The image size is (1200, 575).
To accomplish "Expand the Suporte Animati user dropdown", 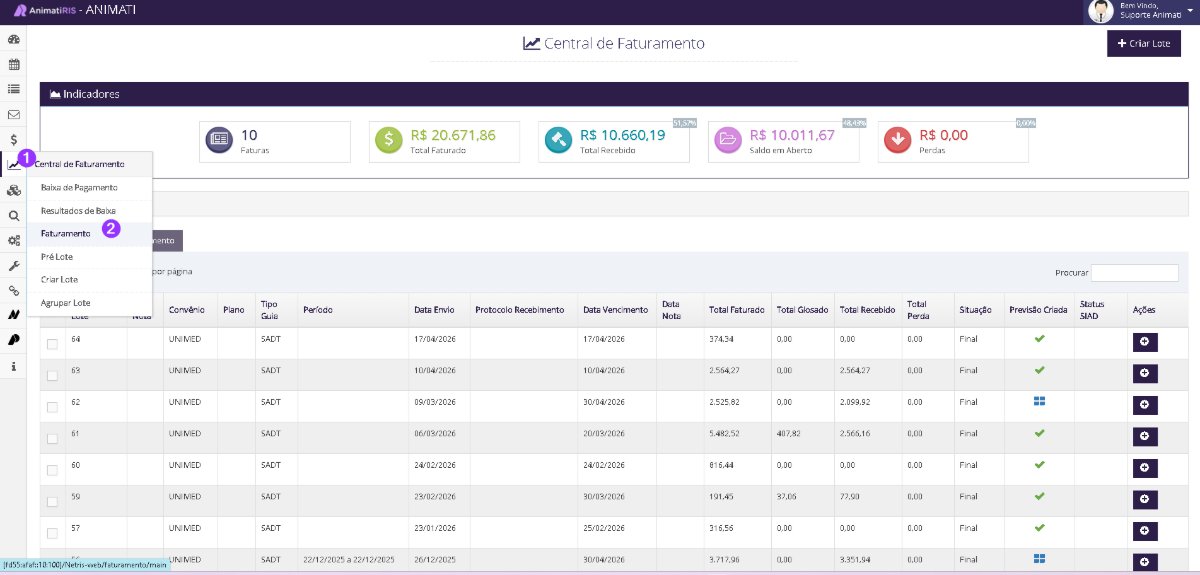I will pos(1140,11).
